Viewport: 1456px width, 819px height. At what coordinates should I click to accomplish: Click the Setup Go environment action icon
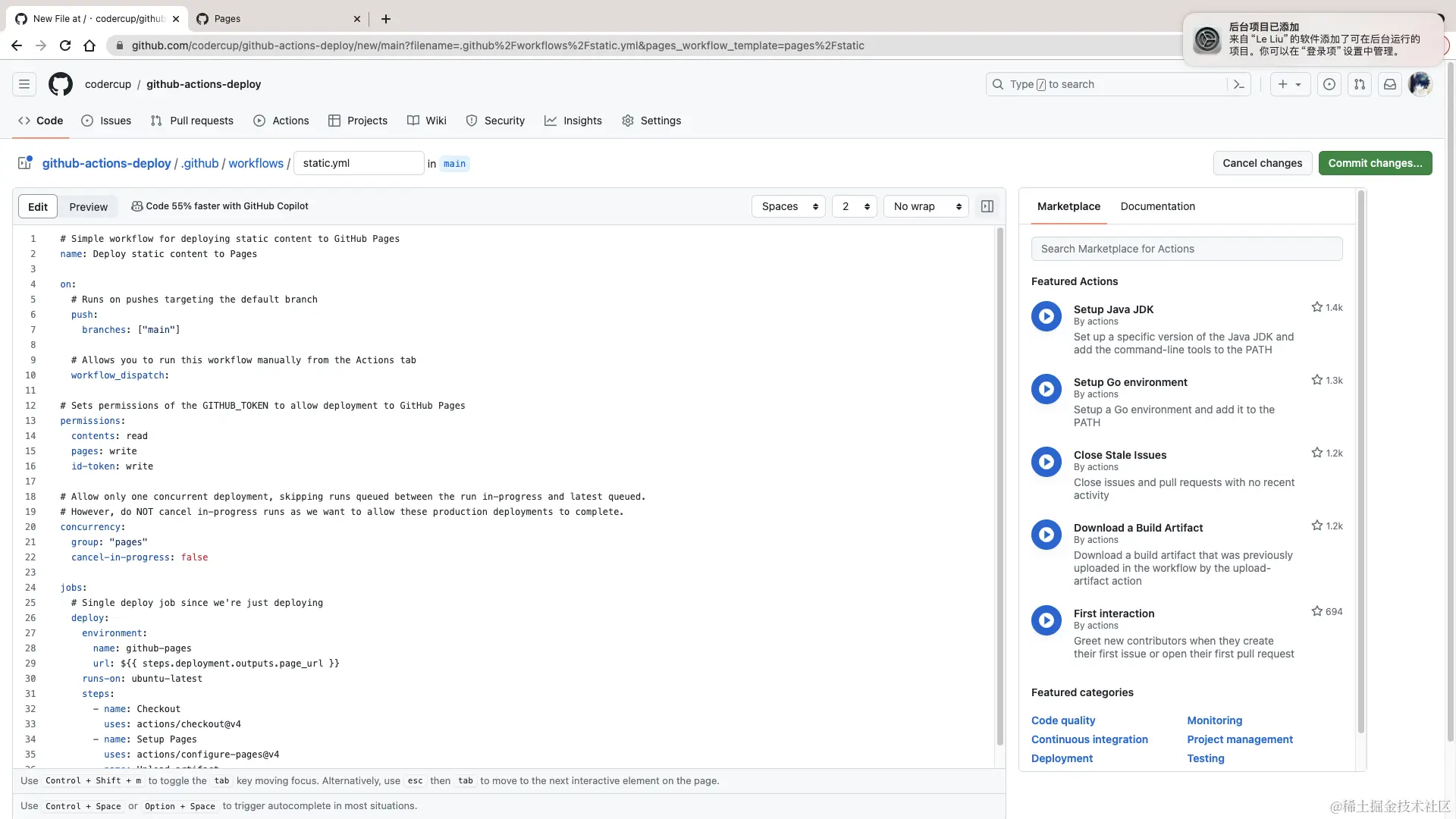tap(1046, 389)
